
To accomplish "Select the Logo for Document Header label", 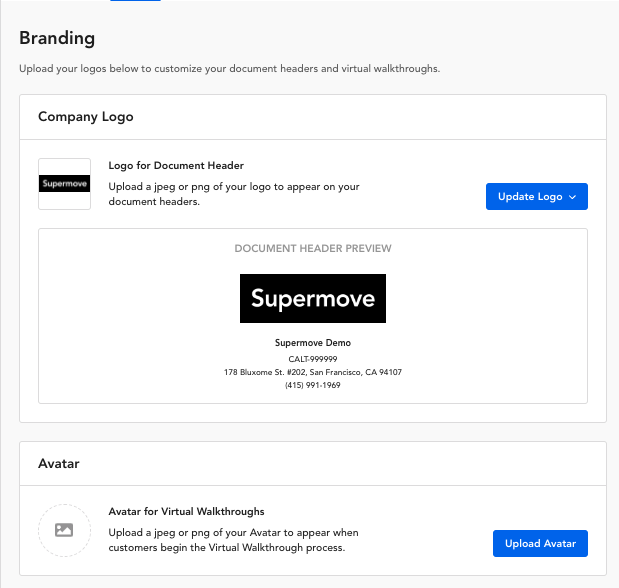I will click(x=176, y=165).
